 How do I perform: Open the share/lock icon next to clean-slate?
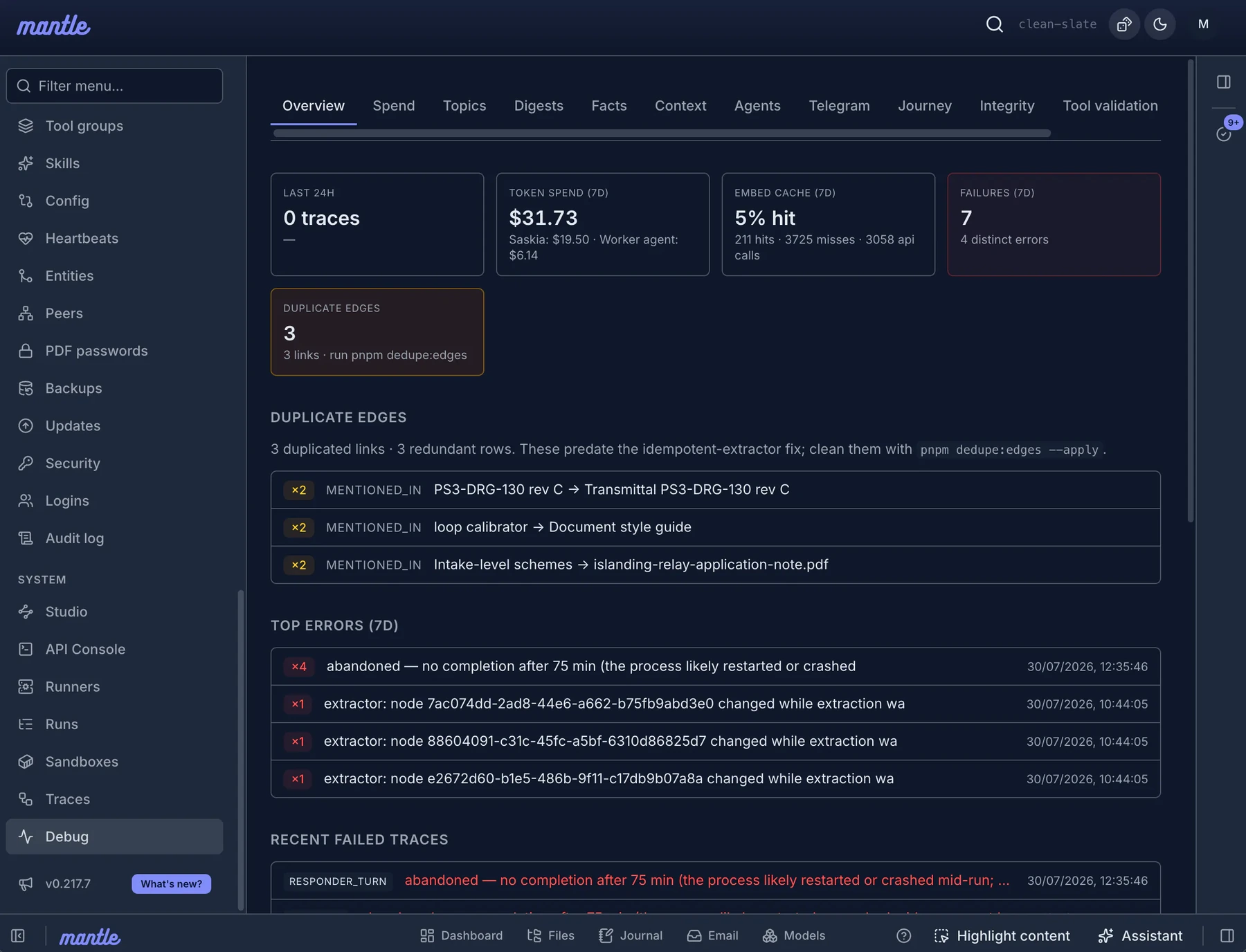tap(1124, 24)
